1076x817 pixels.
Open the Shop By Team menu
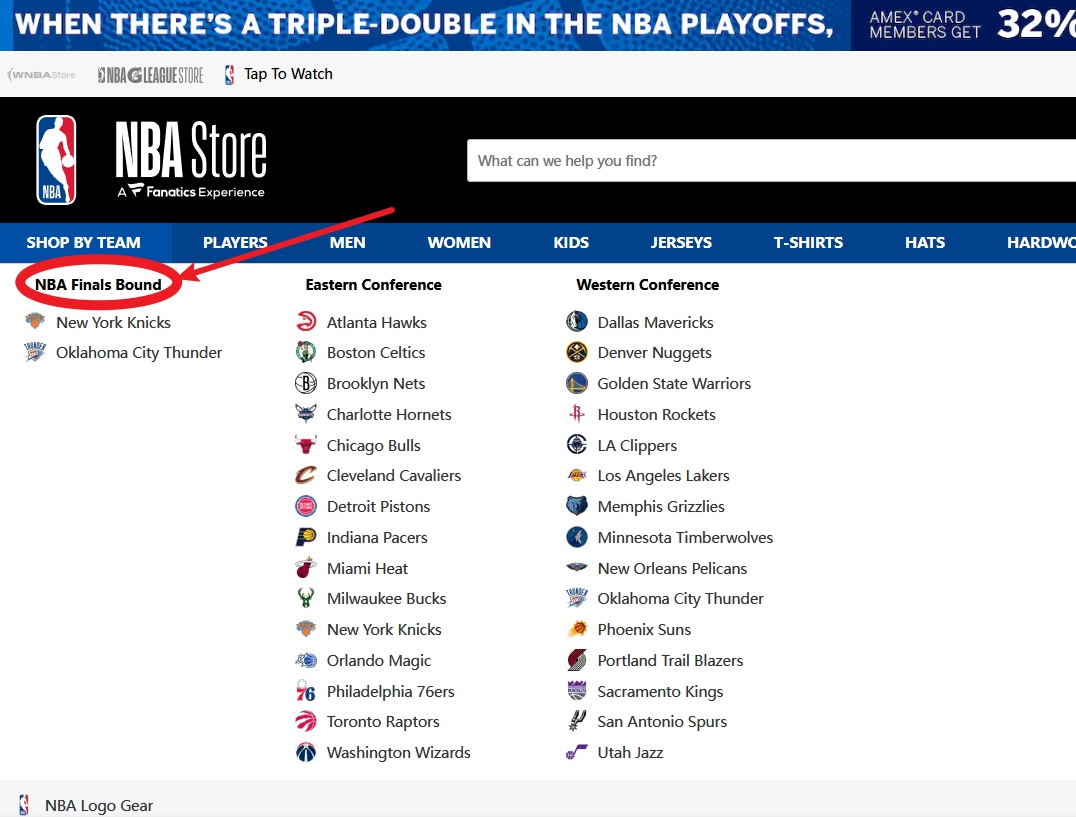click(84, 243)
